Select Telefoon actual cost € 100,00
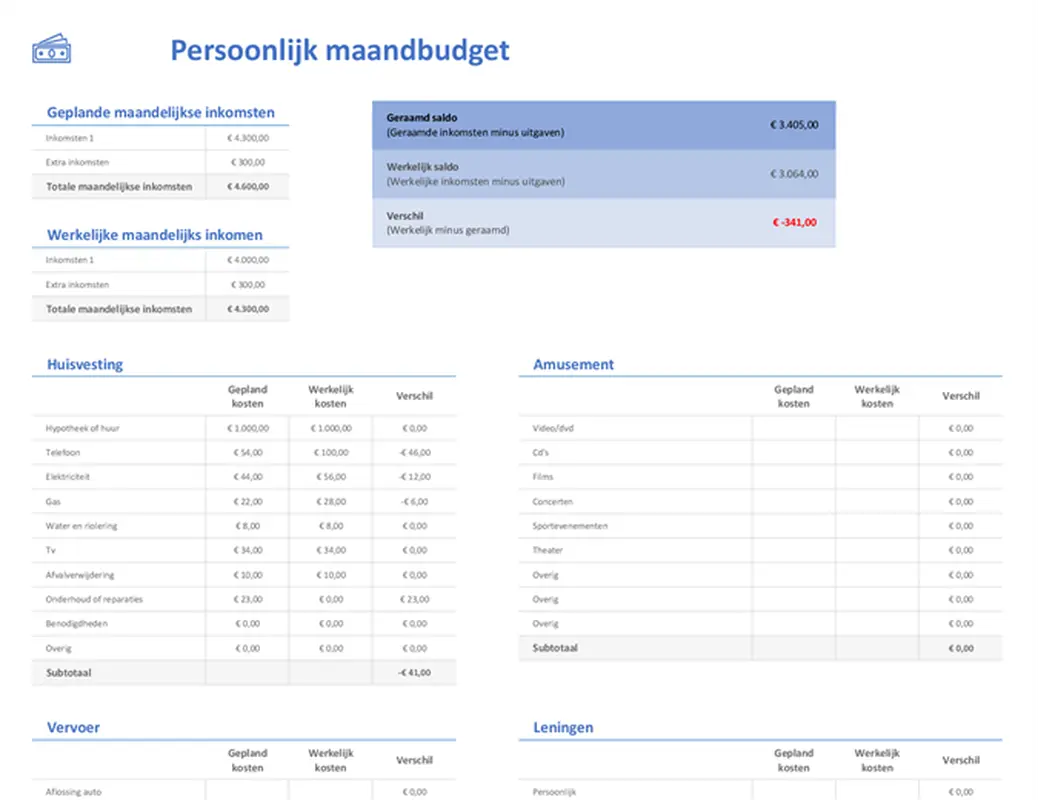Viewport: 1038px width, 800px height. click(x=331, y=453)
